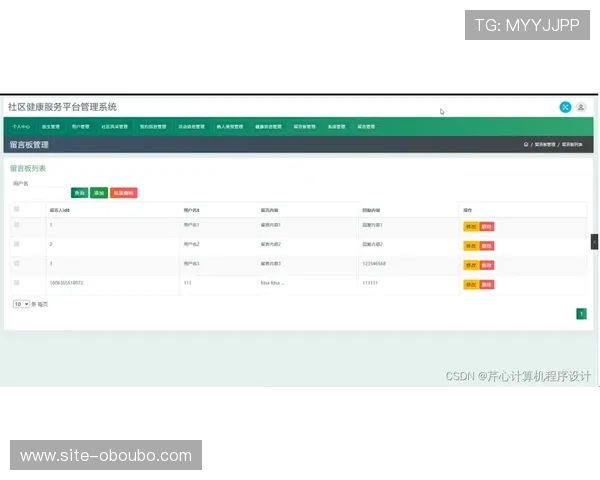The width and height of the screenshot is (600, 480).
Task: Open the 用户管理 menu item
Action: tap(80, 127)
